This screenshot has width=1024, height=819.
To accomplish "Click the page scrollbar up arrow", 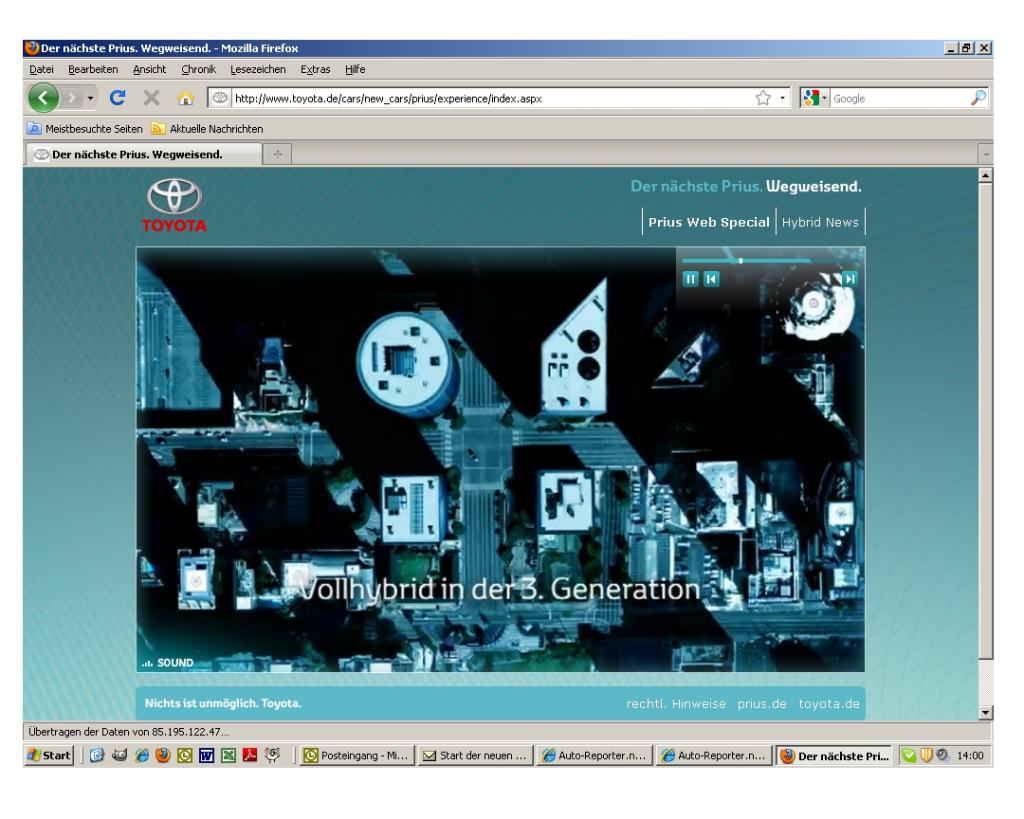I will click(x=985, y=176).
